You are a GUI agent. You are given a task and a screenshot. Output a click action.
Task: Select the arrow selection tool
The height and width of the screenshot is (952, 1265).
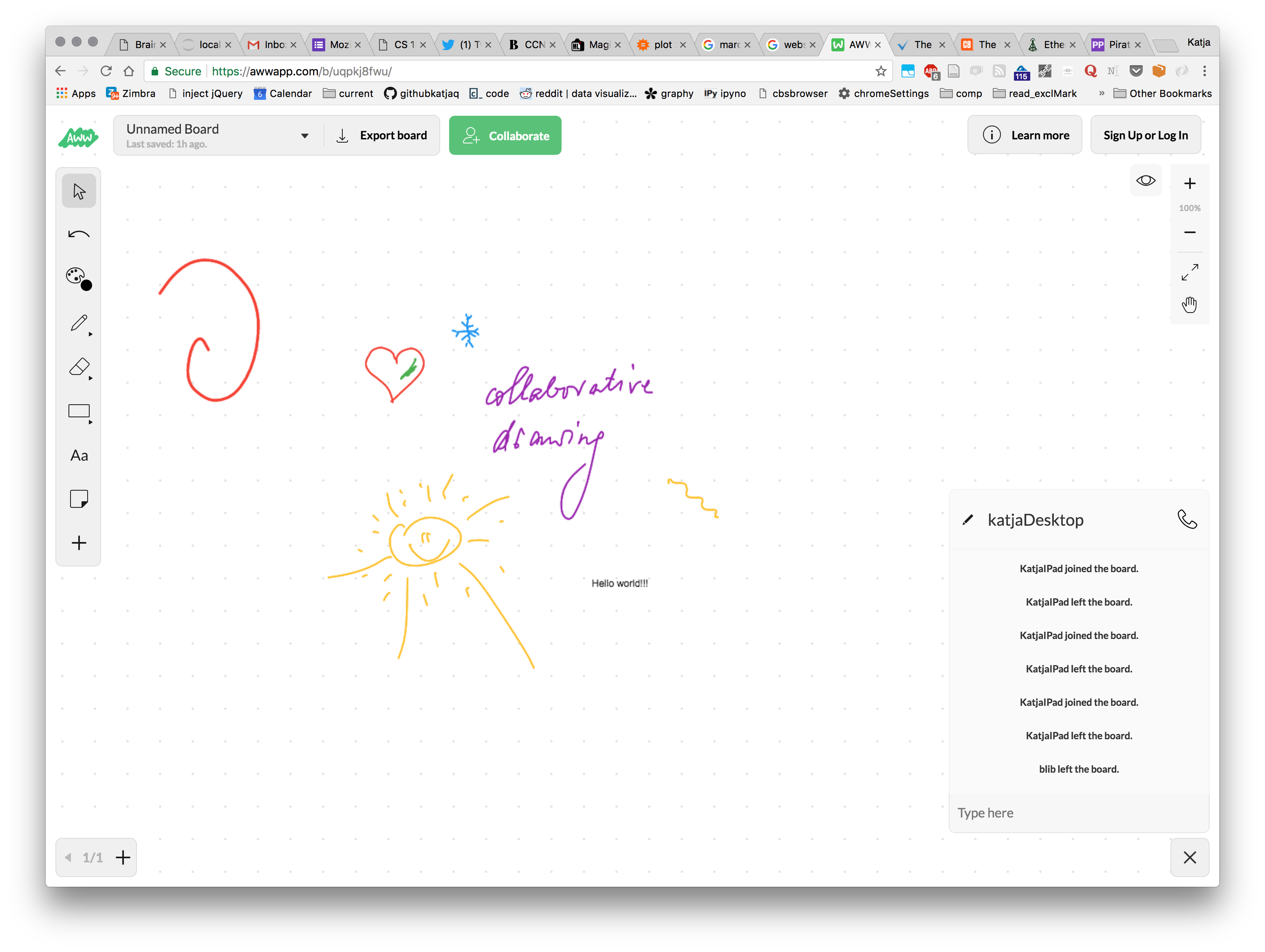point(79,191)
